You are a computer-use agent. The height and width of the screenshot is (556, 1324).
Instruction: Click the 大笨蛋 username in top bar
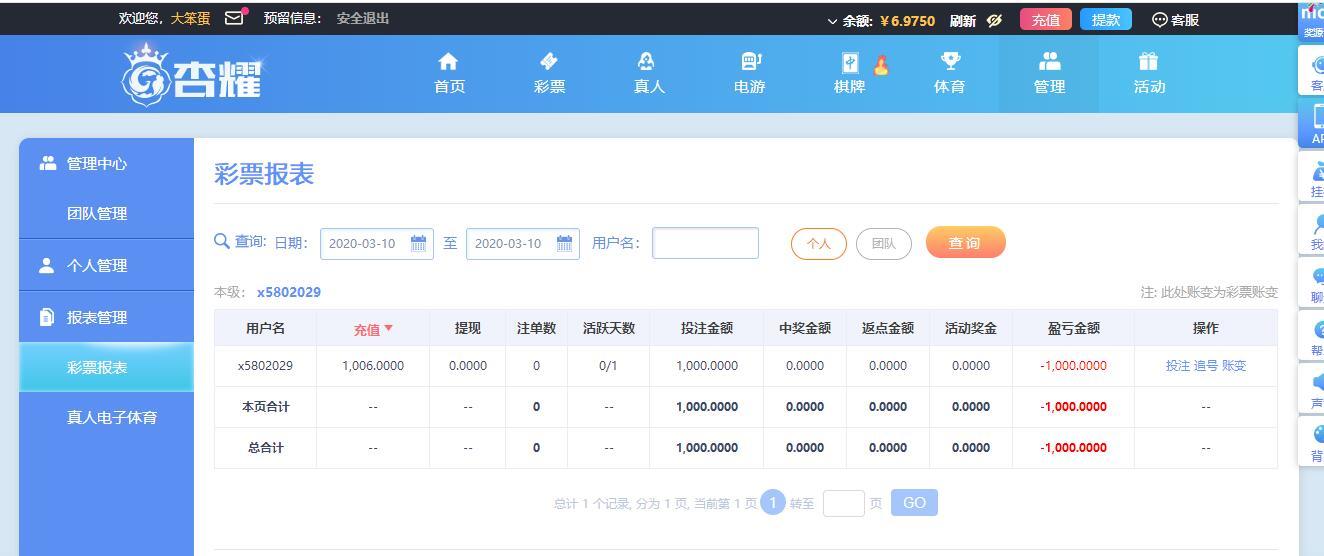190,18
